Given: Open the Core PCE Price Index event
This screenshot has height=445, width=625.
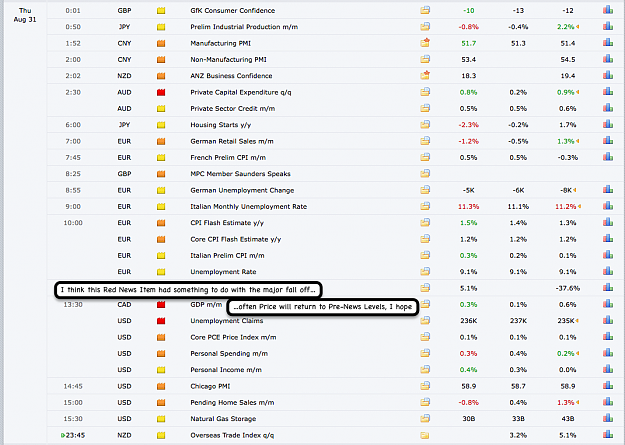Looking at the screenshot, I should click(x=233, y=337).
